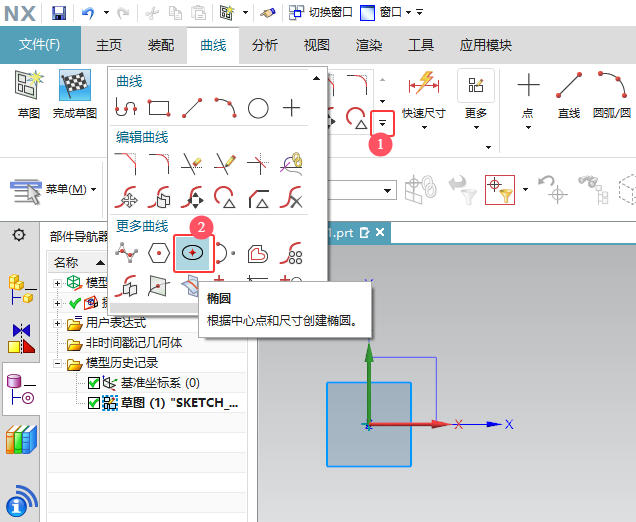Viewport: 636px width, 522px height.
Task: Select the Line tool in 曲线 gallery
Action: [x=192, y=108]
